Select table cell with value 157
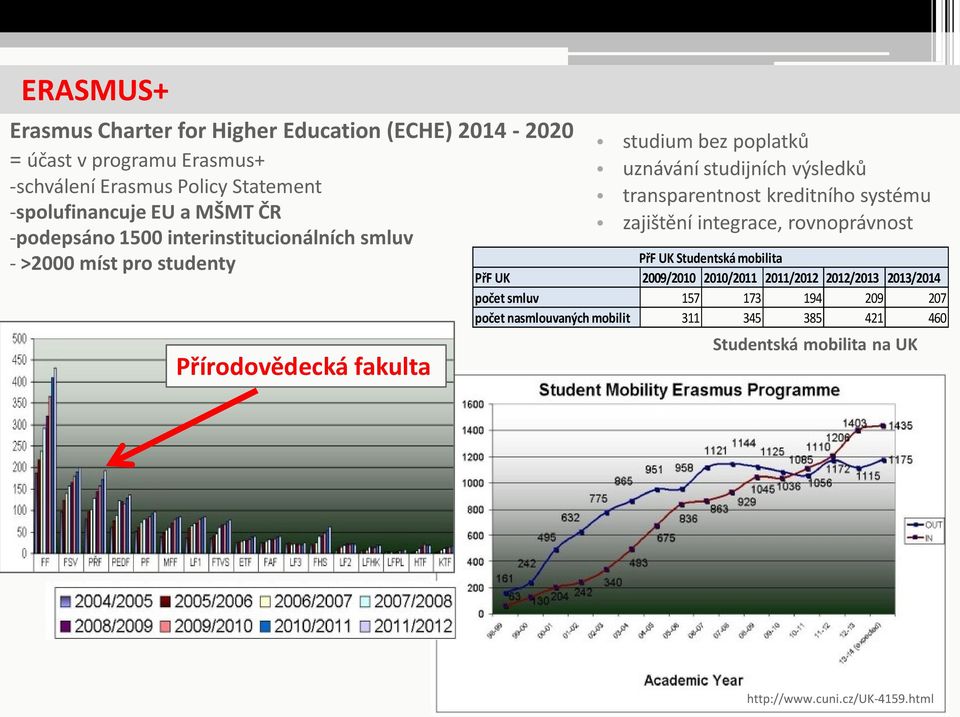960x717 pixels. 670,298
